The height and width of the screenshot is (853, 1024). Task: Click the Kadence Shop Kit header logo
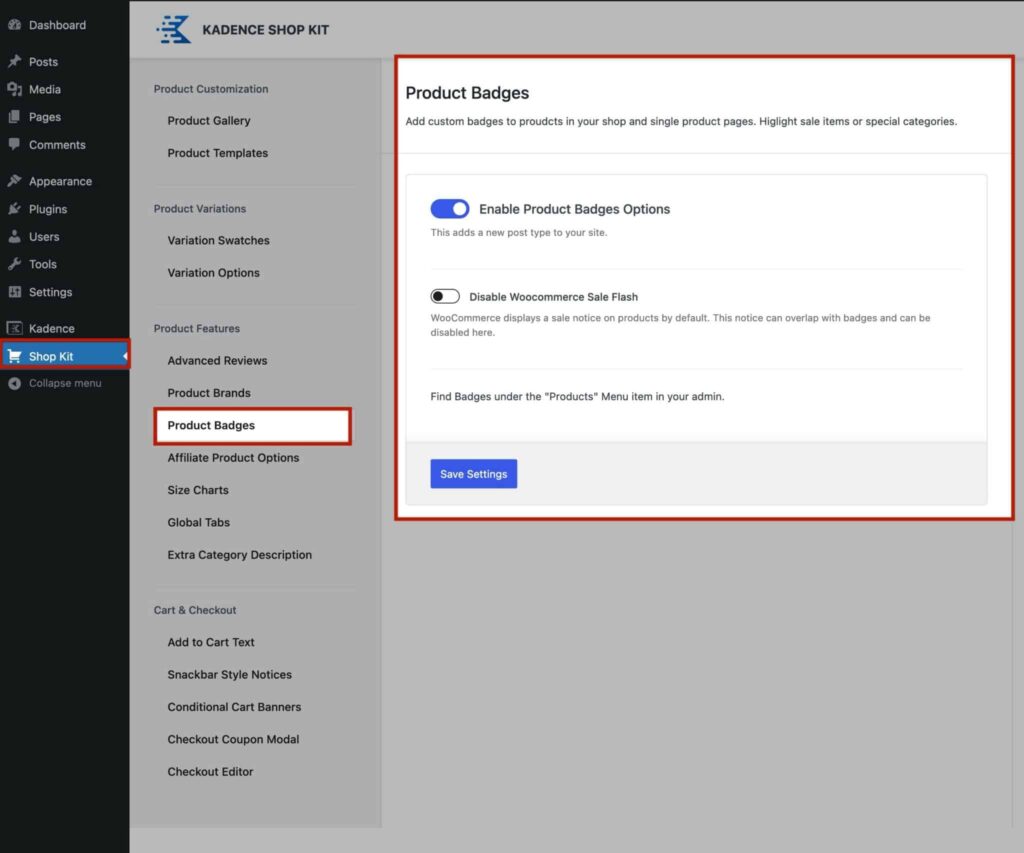click(x=174, y=29)
